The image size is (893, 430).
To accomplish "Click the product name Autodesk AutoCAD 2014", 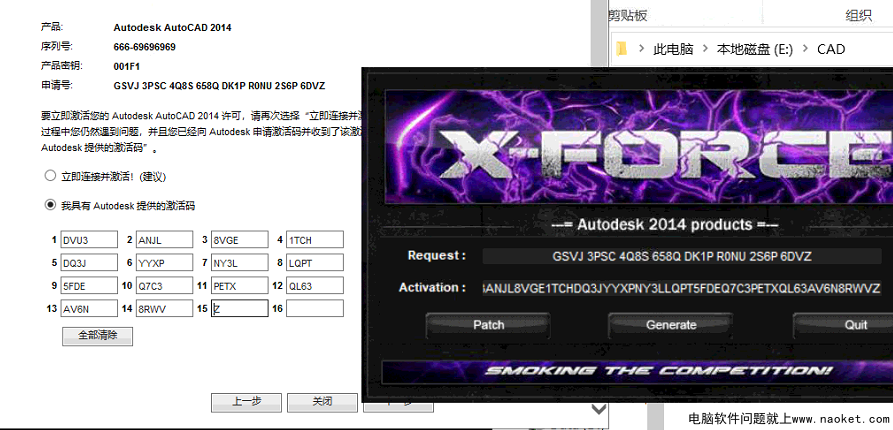I will [173, 27].
